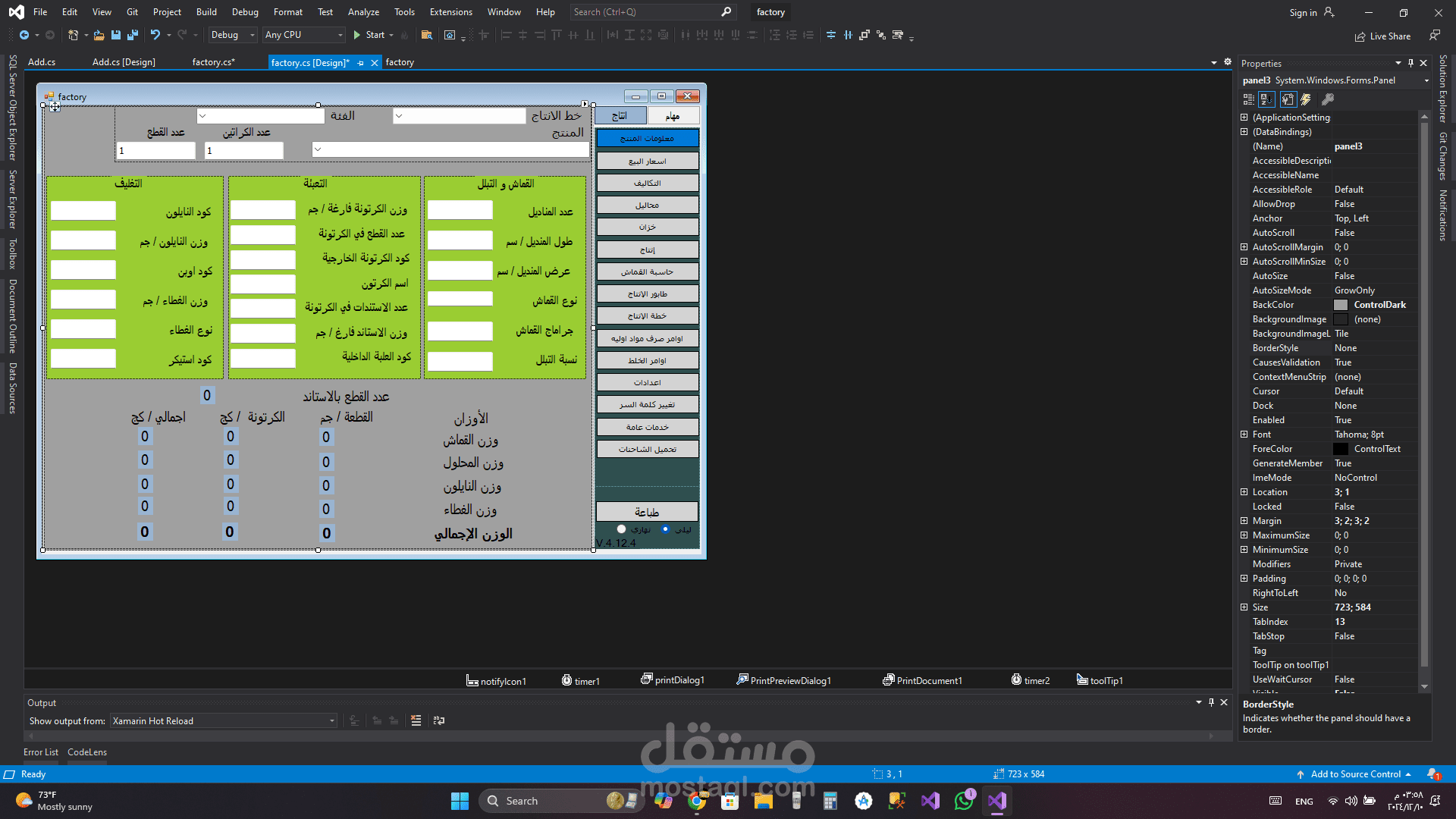
Task: Click the طباعة button on the form
Action: (647, 512)
